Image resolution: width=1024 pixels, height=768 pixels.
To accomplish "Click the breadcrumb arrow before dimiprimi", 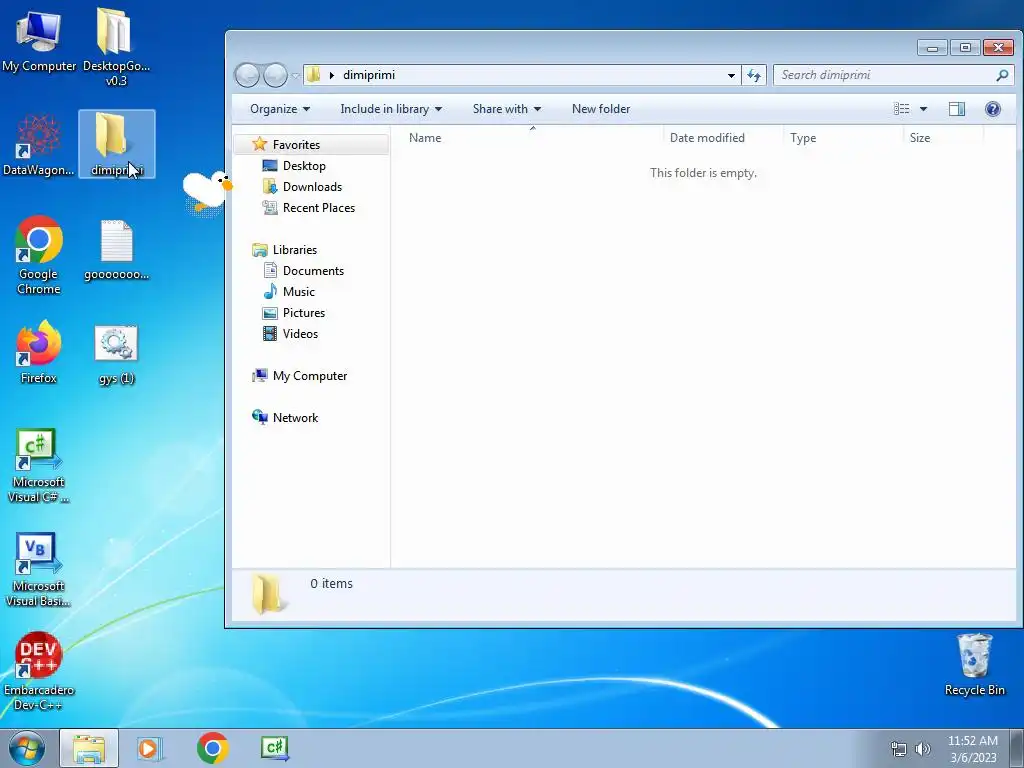I will click(332, 75).
